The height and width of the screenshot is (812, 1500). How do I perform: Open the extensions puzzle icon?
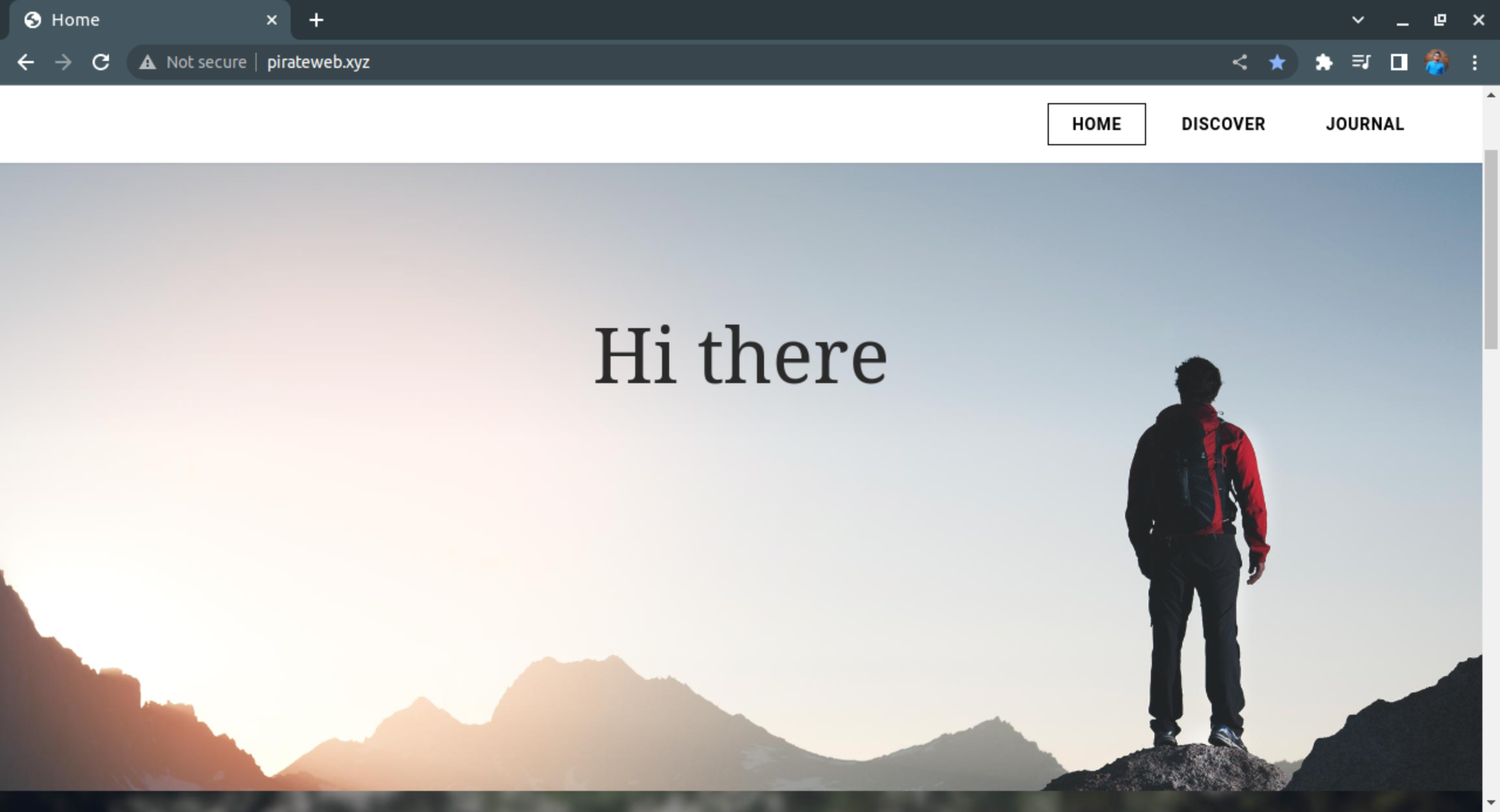tap(1324, 62)
